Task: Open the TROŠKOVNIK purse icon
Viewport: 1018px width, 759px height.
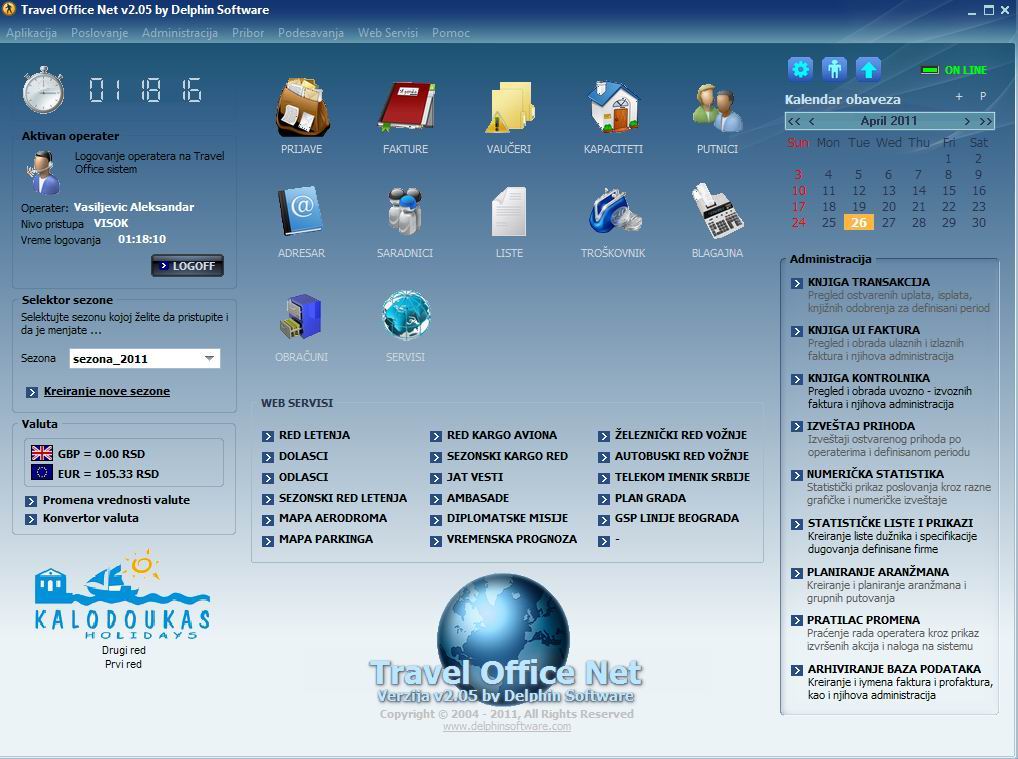Action: point(614,211)
